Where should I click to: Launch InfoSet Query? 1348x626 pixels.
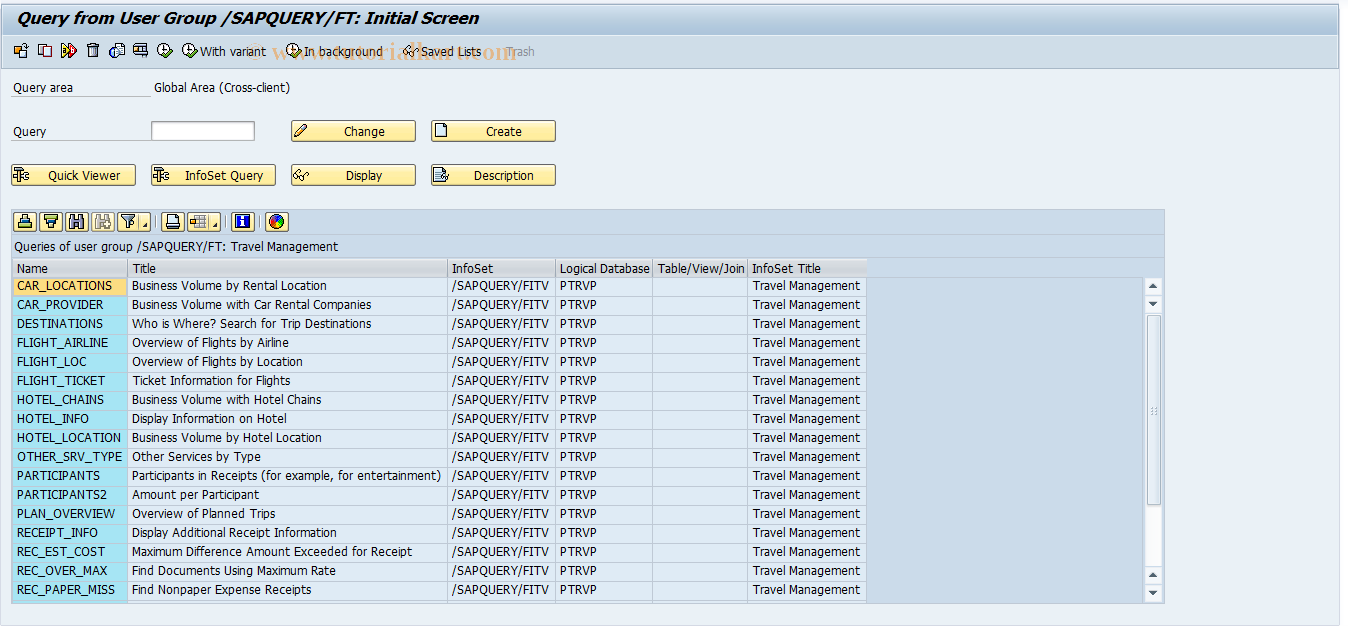pos(213,175)
